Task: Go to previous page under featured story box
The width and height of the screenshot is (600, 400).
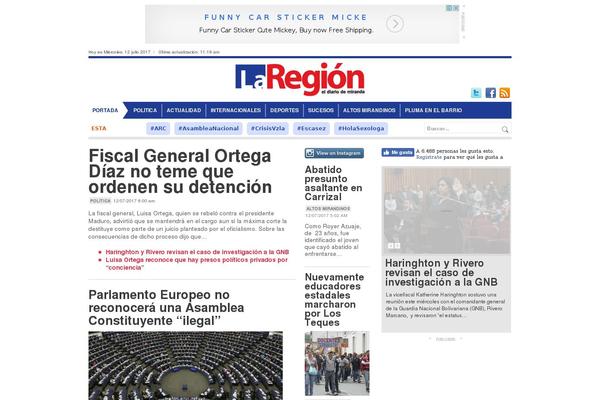Action: click(x=430, y=339)
